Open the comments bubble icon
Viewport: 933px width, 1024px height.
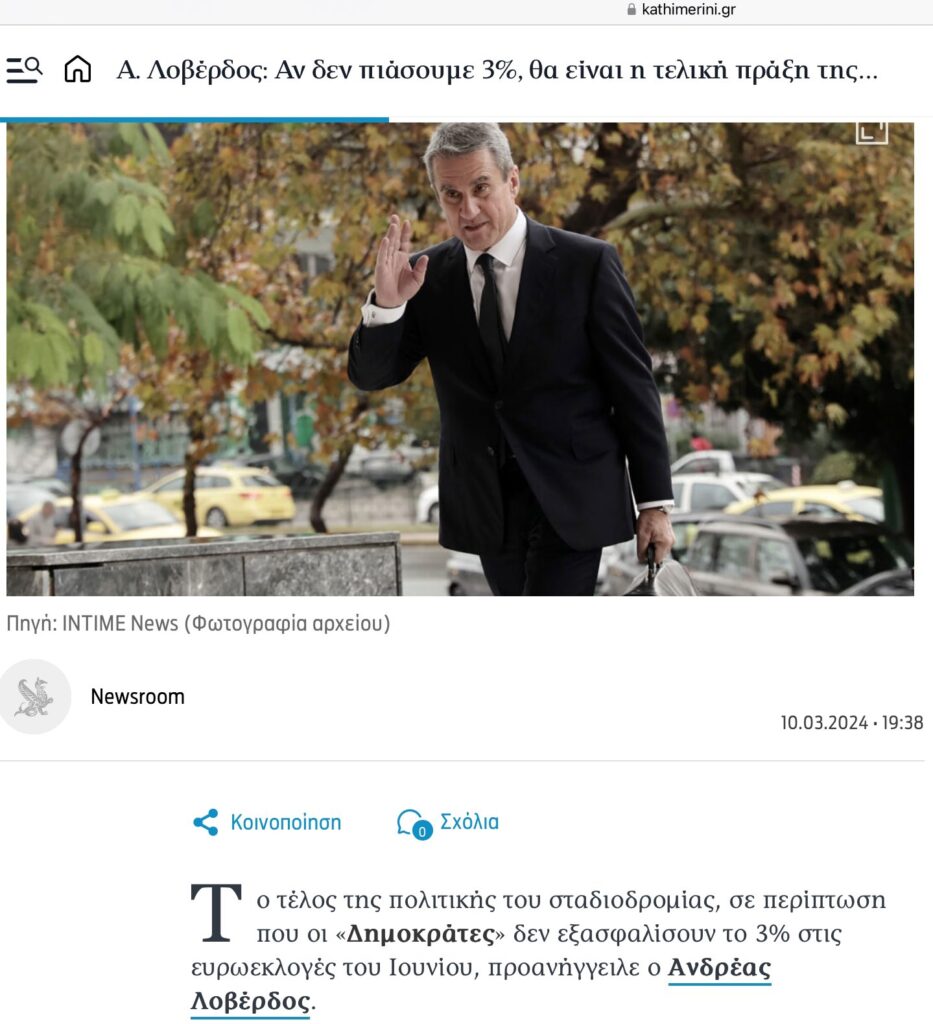(x=411, y=822)
